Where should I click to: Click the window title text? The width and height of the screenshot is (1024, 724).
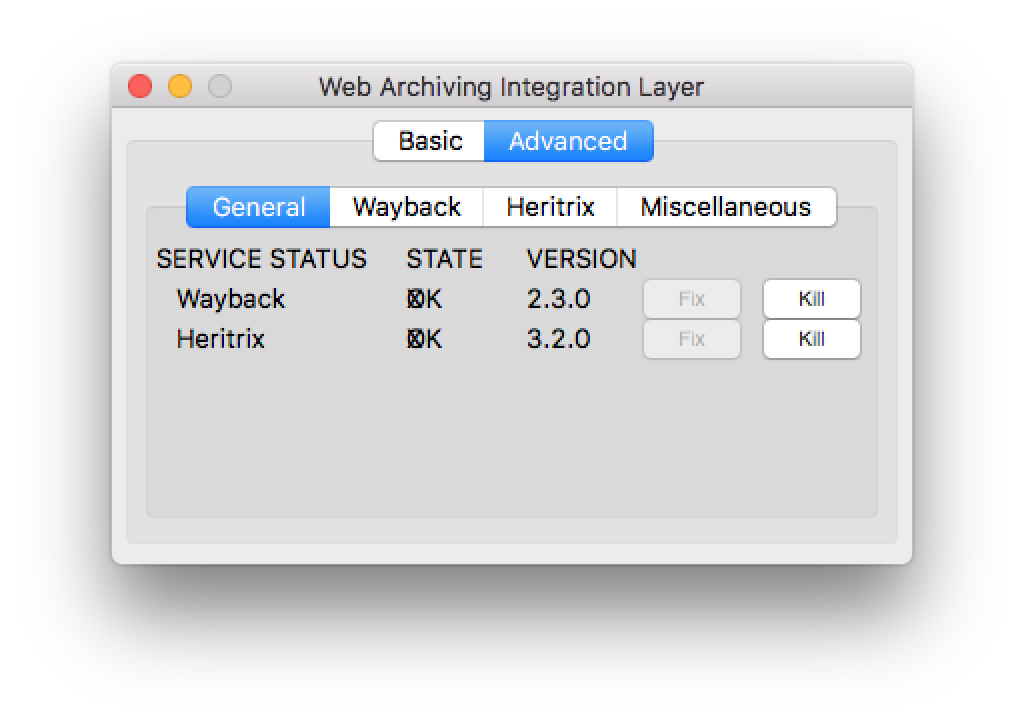[x=511, y=87]
